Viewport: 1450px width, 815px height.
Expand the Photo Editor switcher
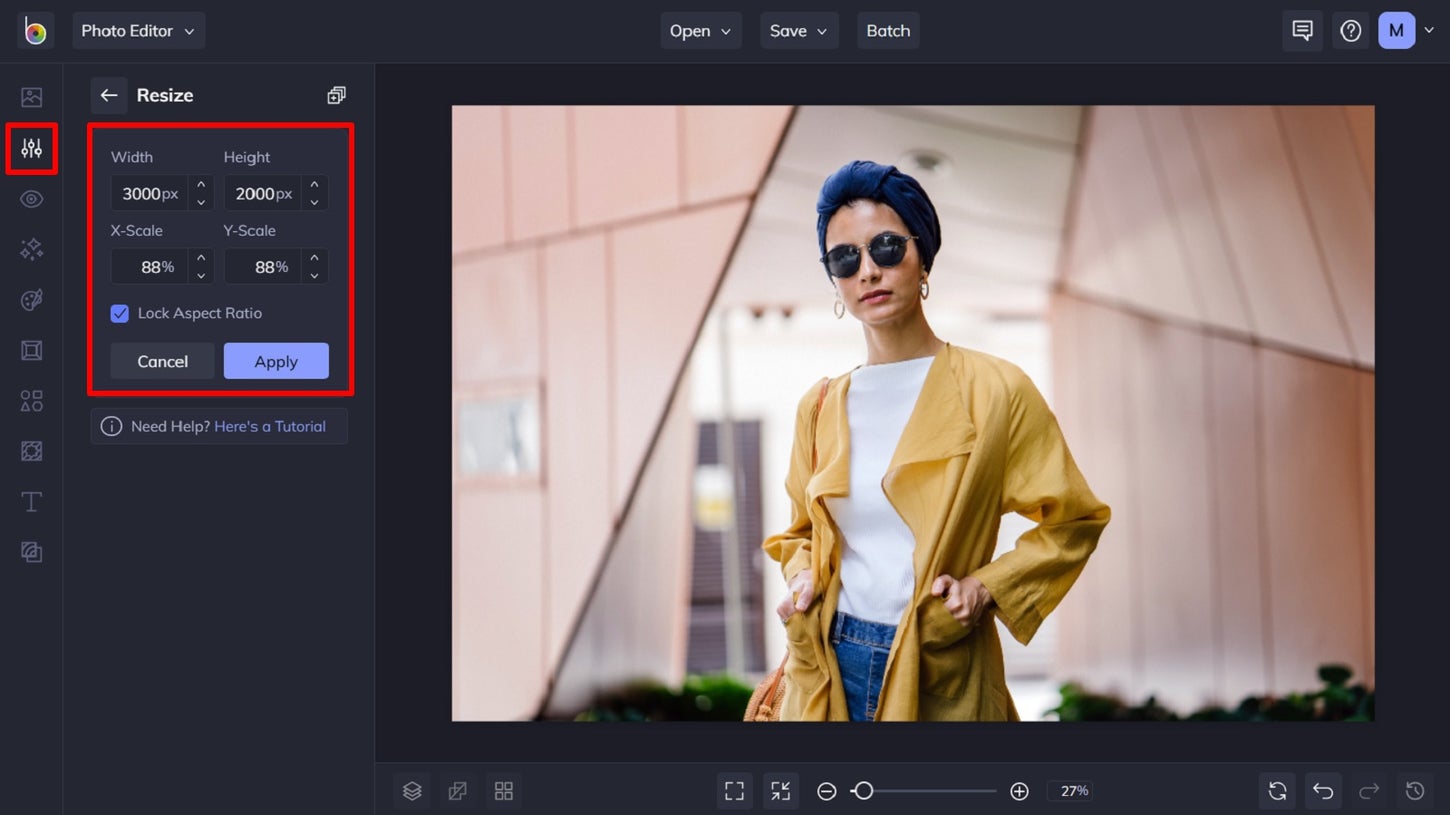click(x=138, y=30)
